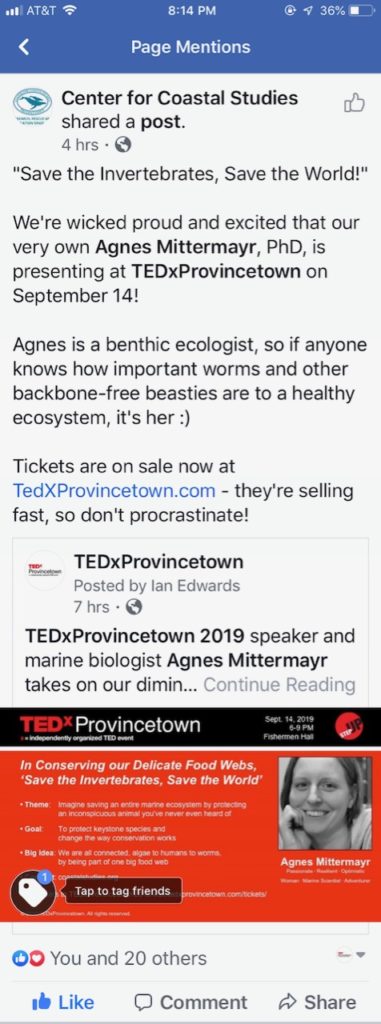The height and width of the screenshot is (1024, 381).
Task: Open the TedXProvincetown.com link
Action: [x=114, y=490]
